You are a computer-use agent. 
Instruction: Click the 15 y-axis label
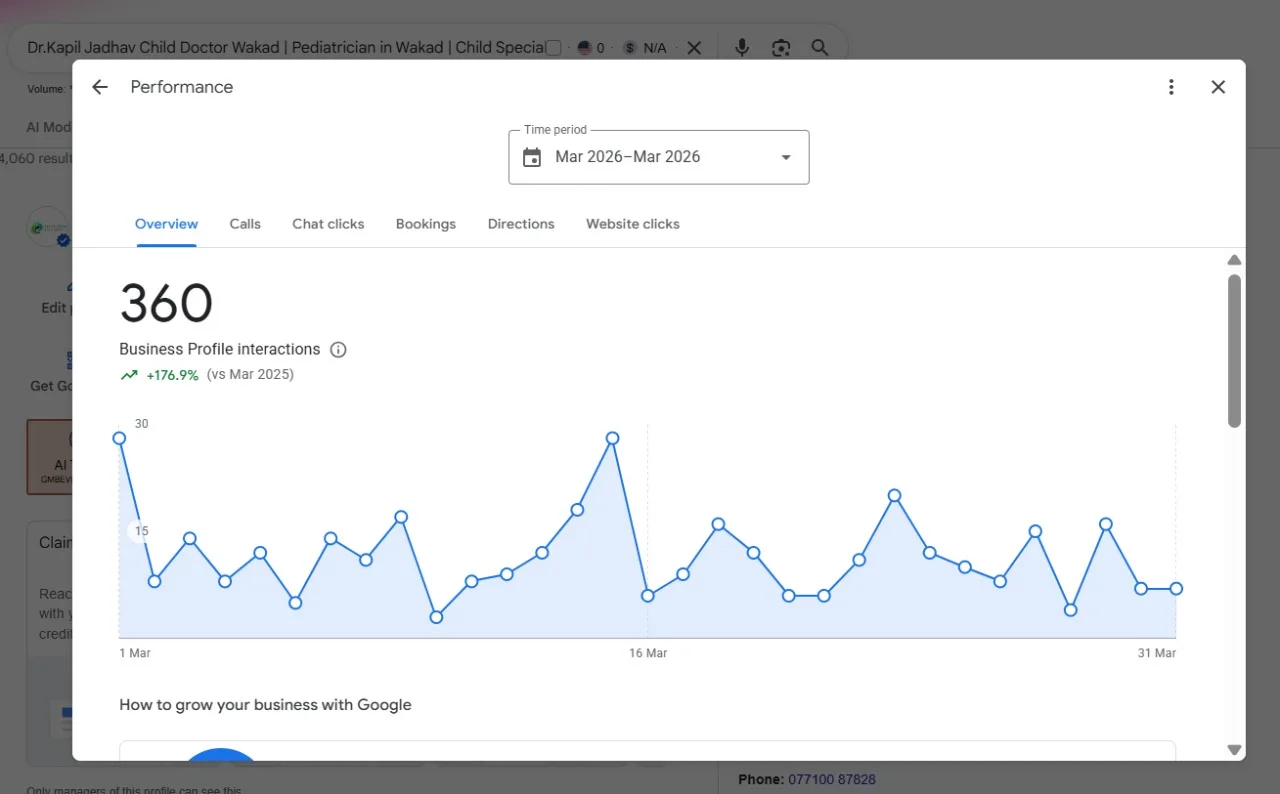[141, 531]
